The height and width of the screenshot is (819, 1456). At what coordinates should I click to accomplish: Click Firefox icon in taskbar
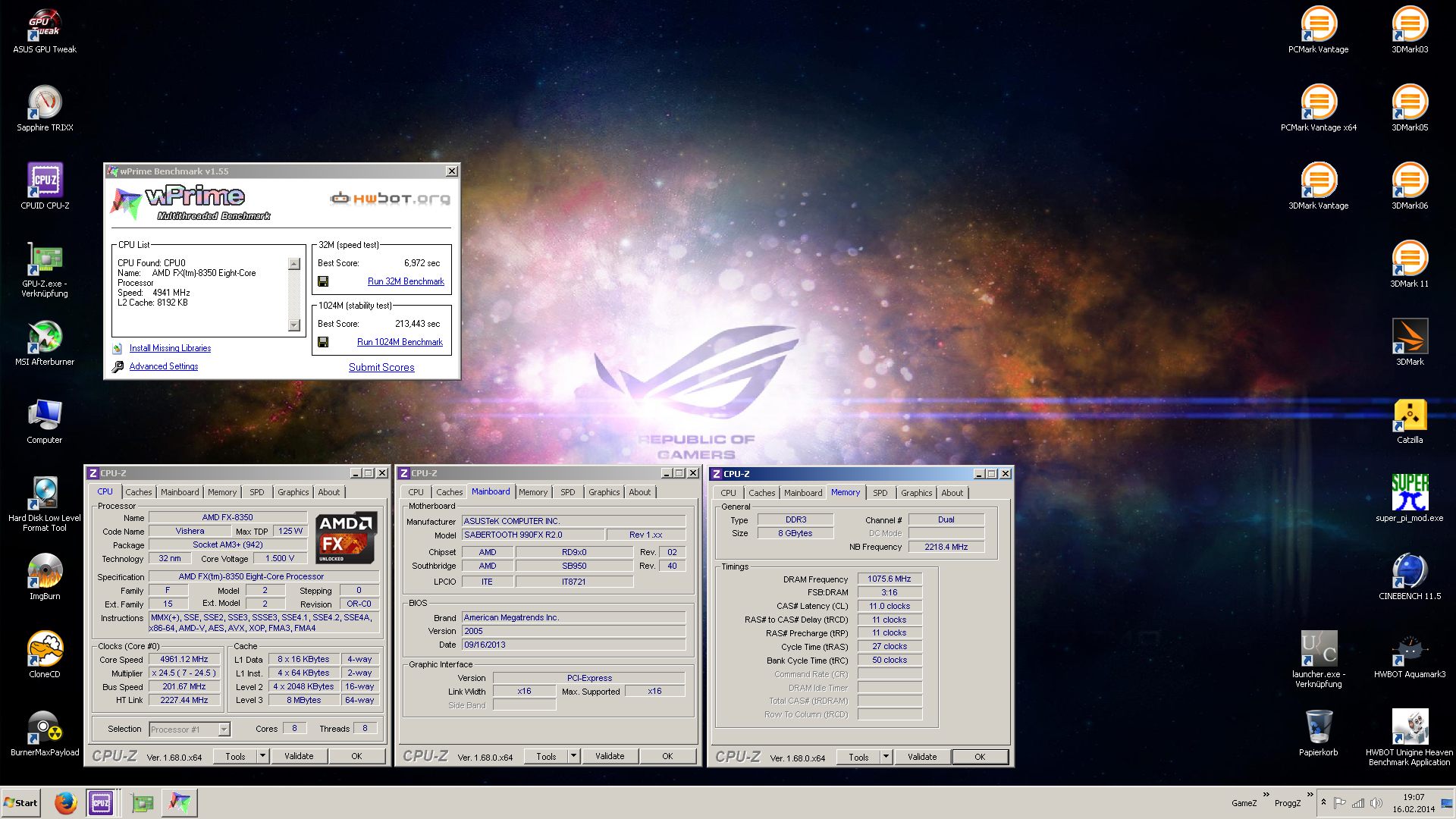click(66, 802)
